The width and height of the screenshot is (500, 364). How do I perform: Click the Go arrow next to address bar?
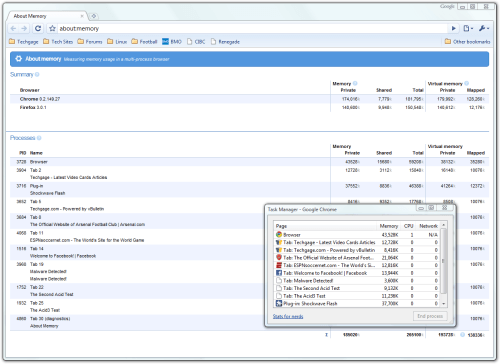(454, 29)
